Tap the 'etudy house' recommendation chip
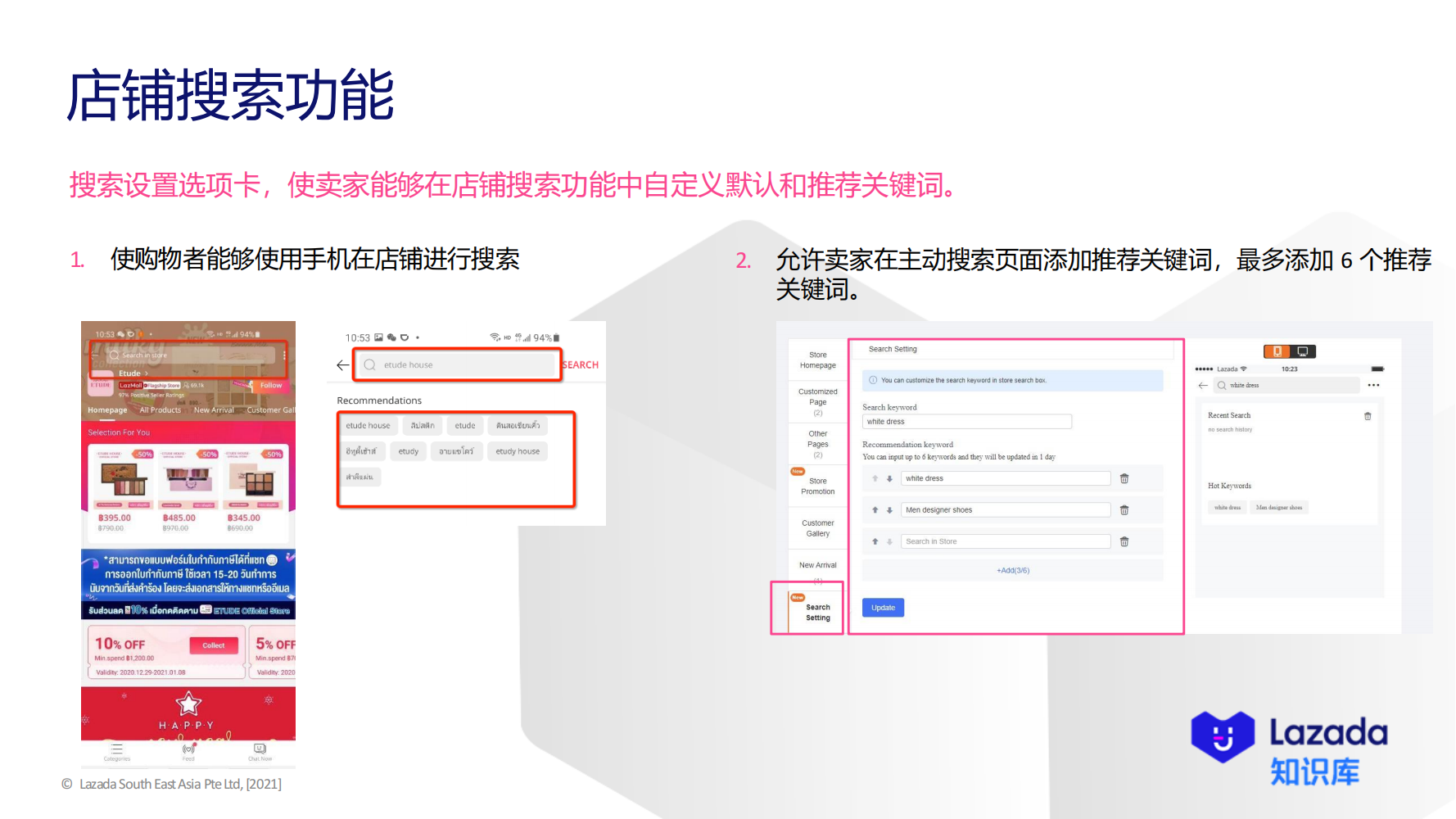The image size is (1456, 819). click(518, 451)
